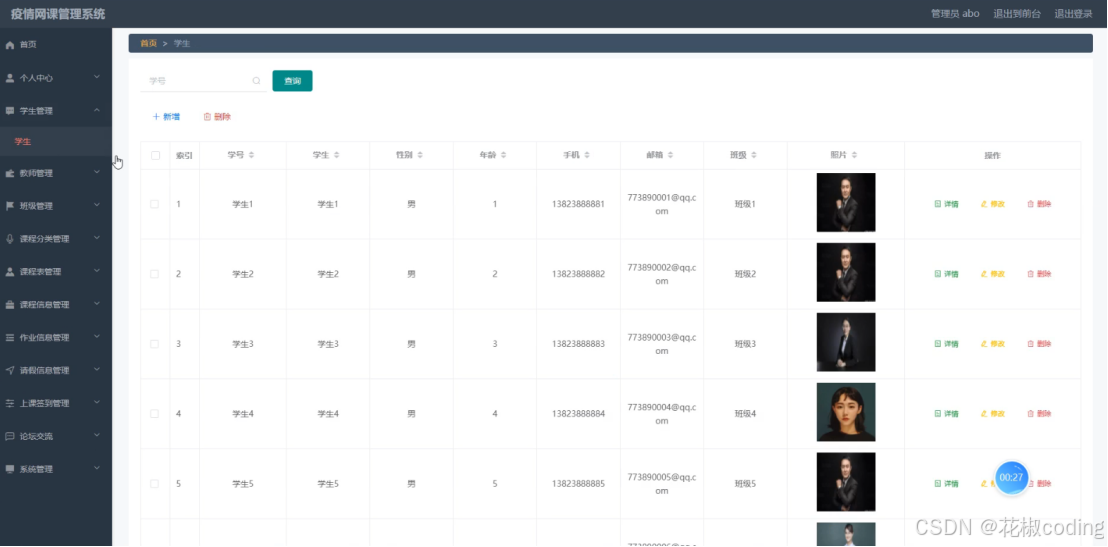1108x547 pixels.
Task: Expand the 教师管理 chevron
Action: 97,172
